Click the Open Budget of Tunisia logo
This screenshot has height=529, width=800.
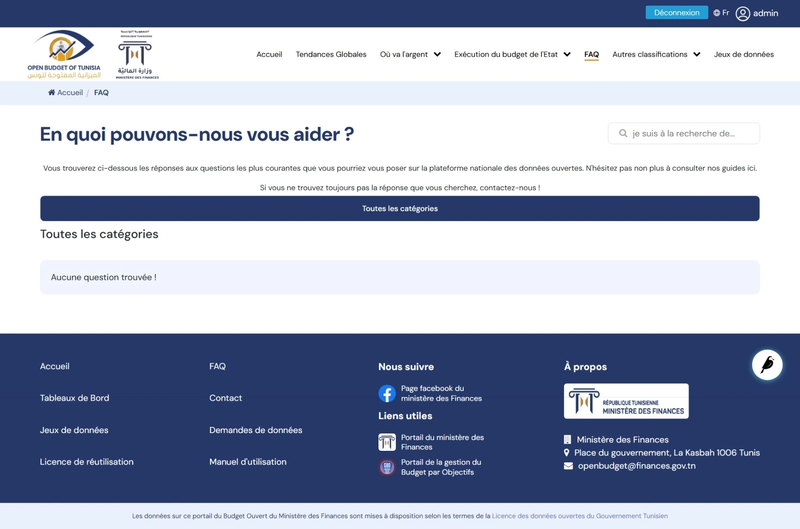(64, 54)
